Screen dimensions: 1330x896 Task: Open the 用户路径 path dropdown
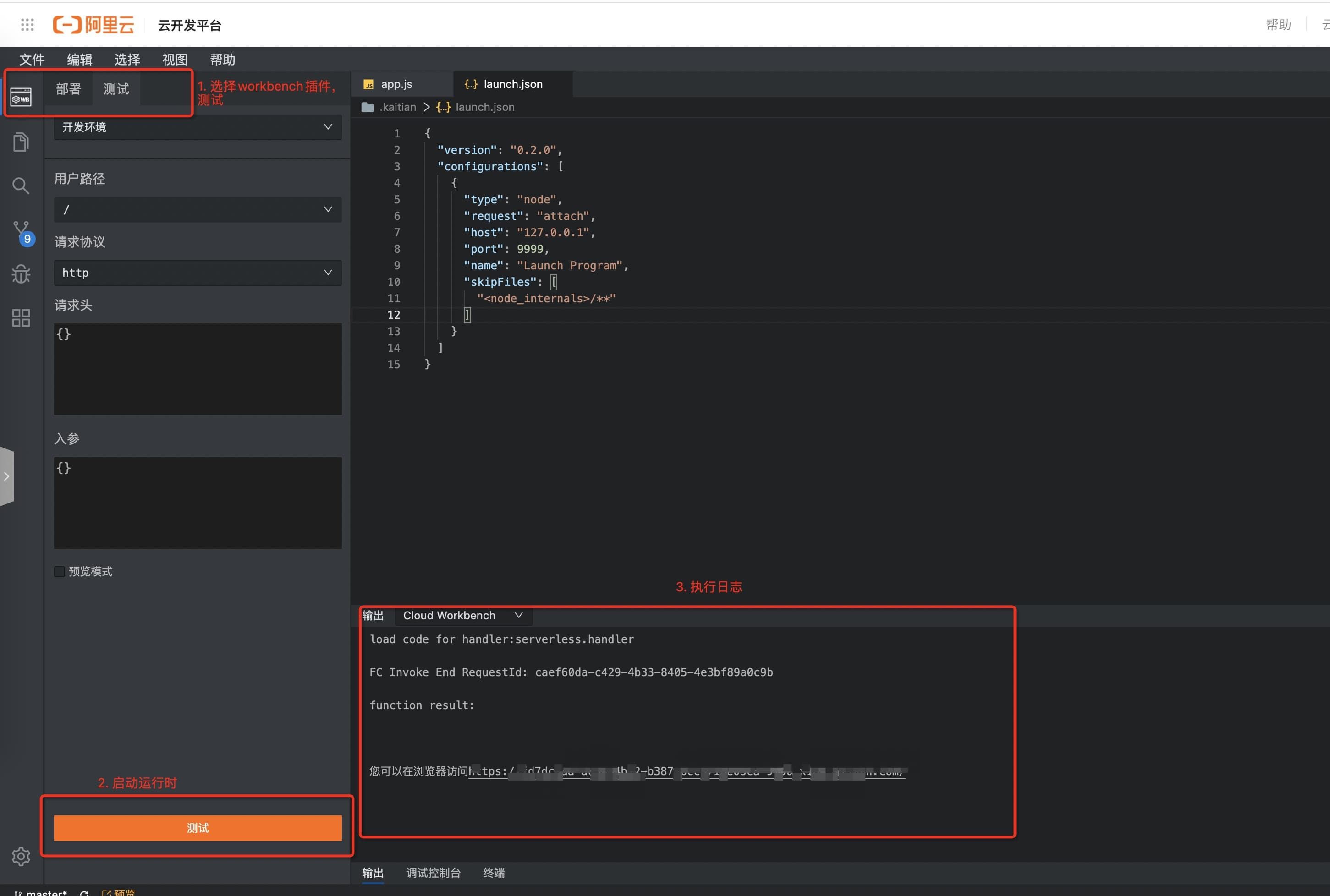[198, 210]
